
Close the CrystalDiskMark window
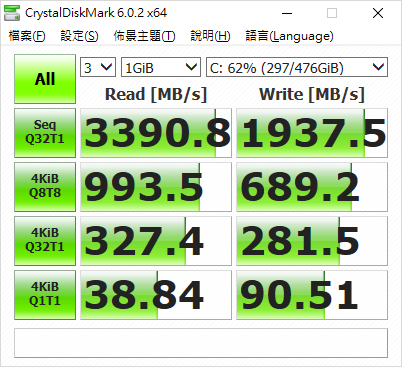[x=378, y=13]
